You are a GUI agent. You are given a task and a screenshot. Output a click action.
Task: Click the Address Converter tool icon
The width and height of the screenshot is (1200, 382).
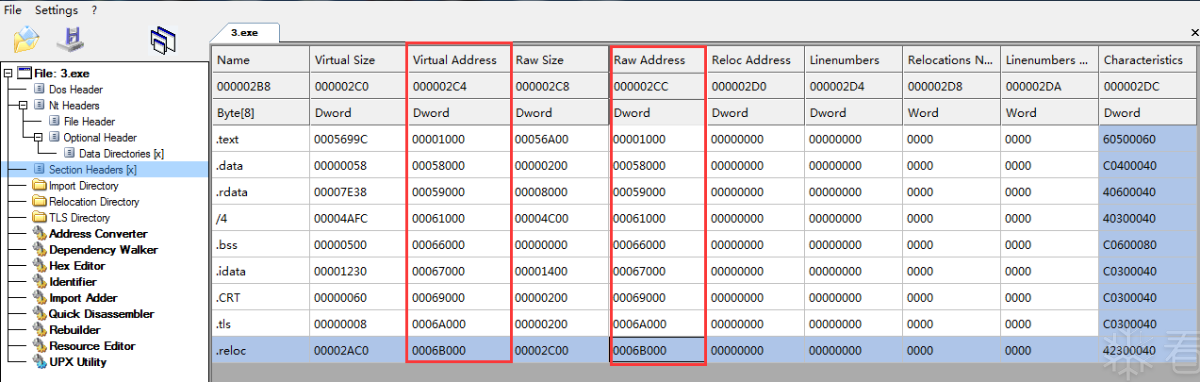[39, 233]
